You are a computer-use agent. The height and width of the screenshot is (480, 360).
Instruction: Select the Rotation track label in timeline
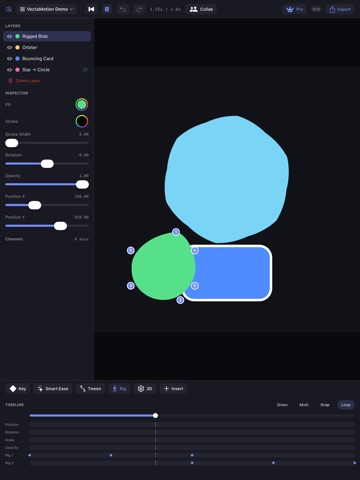point(12,432)
